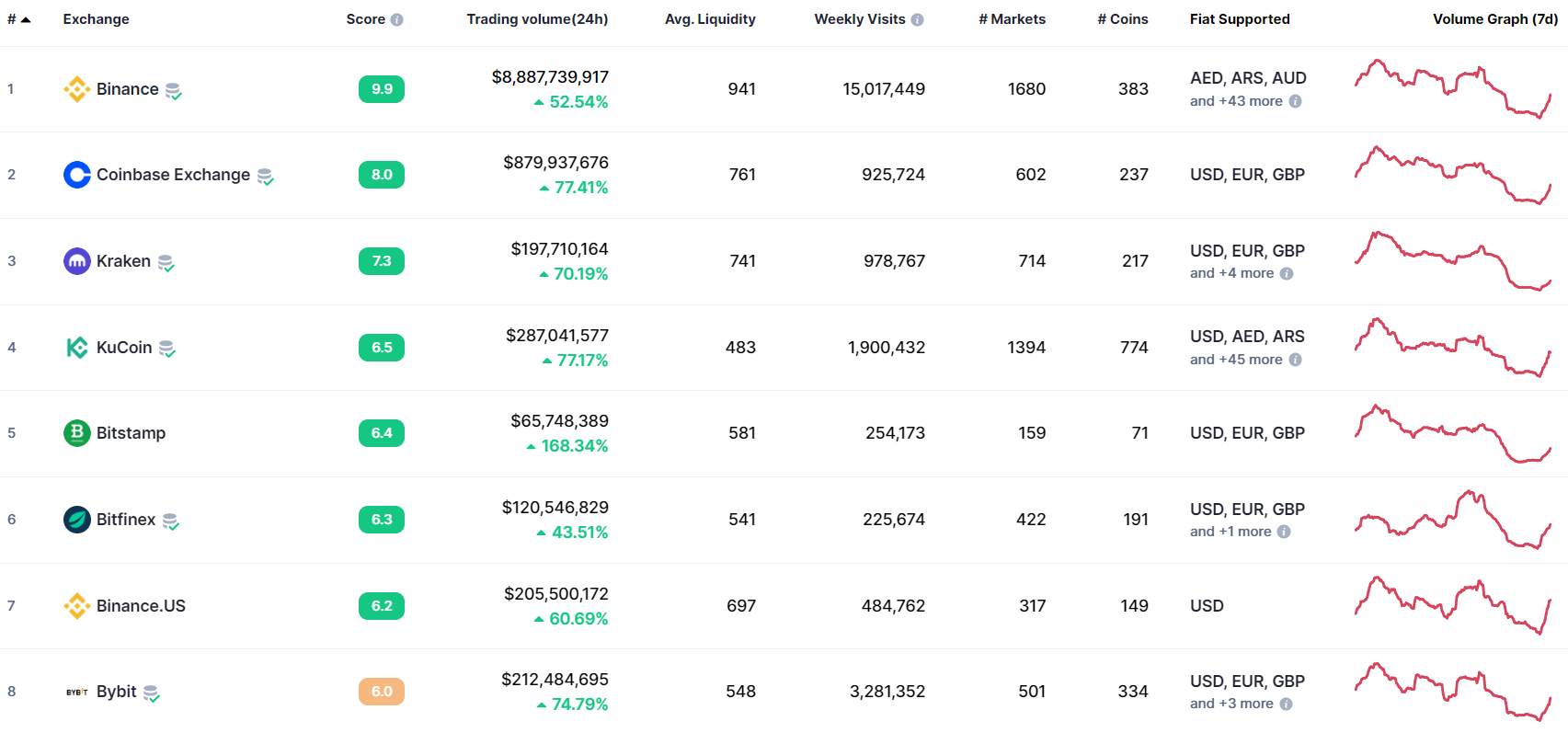Click the Bitfinex logo icon
The image size is (1568, 733).
coord(76,520)
